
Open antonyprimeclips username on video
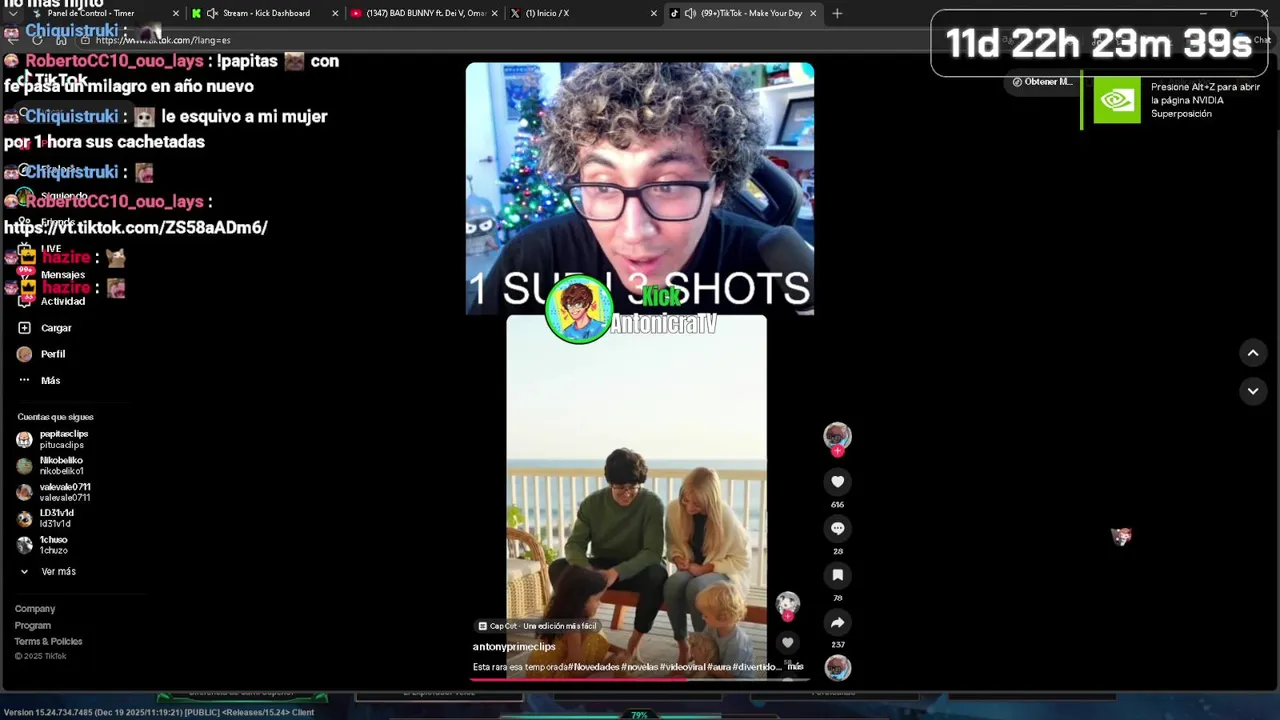click(514, 647)
